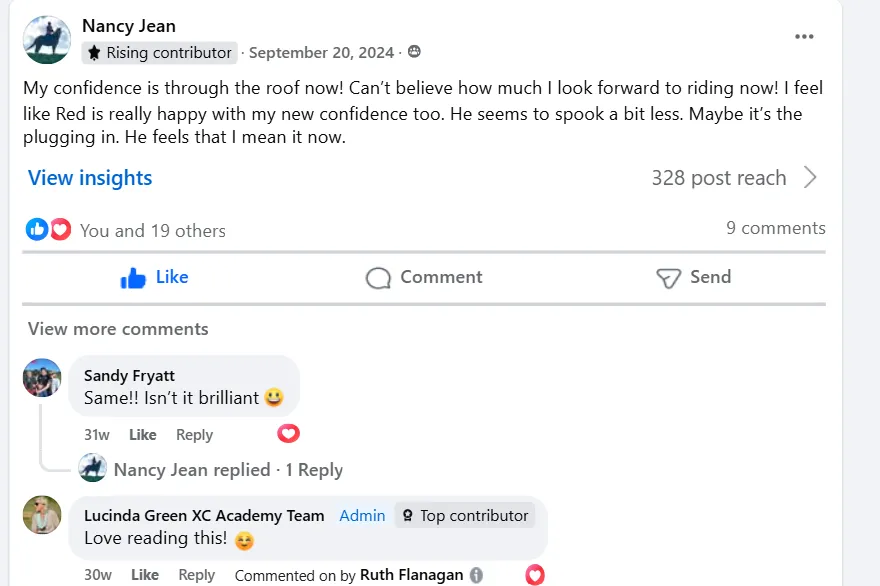The image size is (880, 586).
Task: Toggle Like on Lucinda Green's comment
Action: [145, 575]
